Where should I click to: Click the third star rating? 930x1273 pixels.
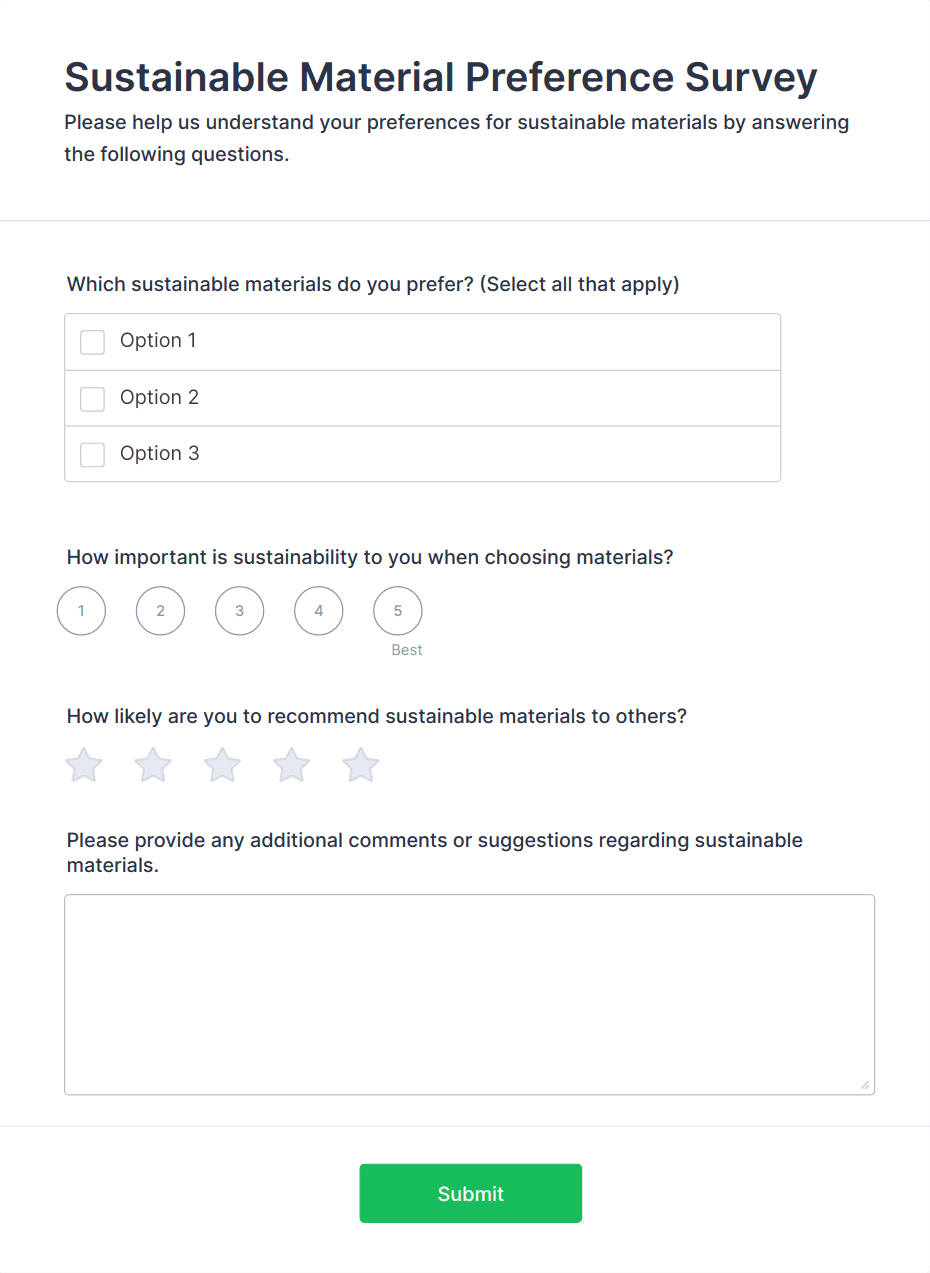tap(222, 766)
